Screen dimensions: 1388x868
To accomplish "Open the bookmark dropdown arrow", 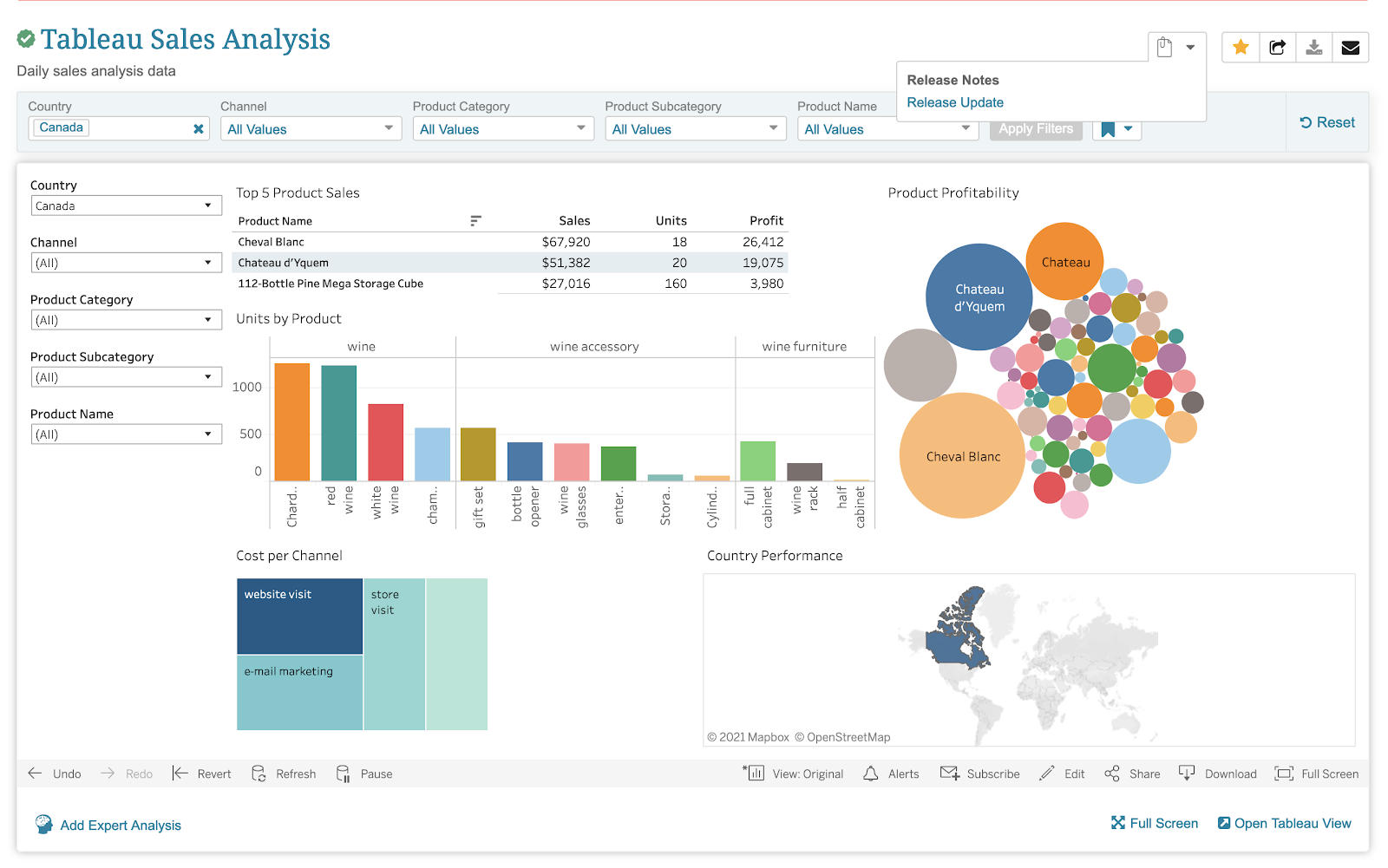I will point(1128,128).
